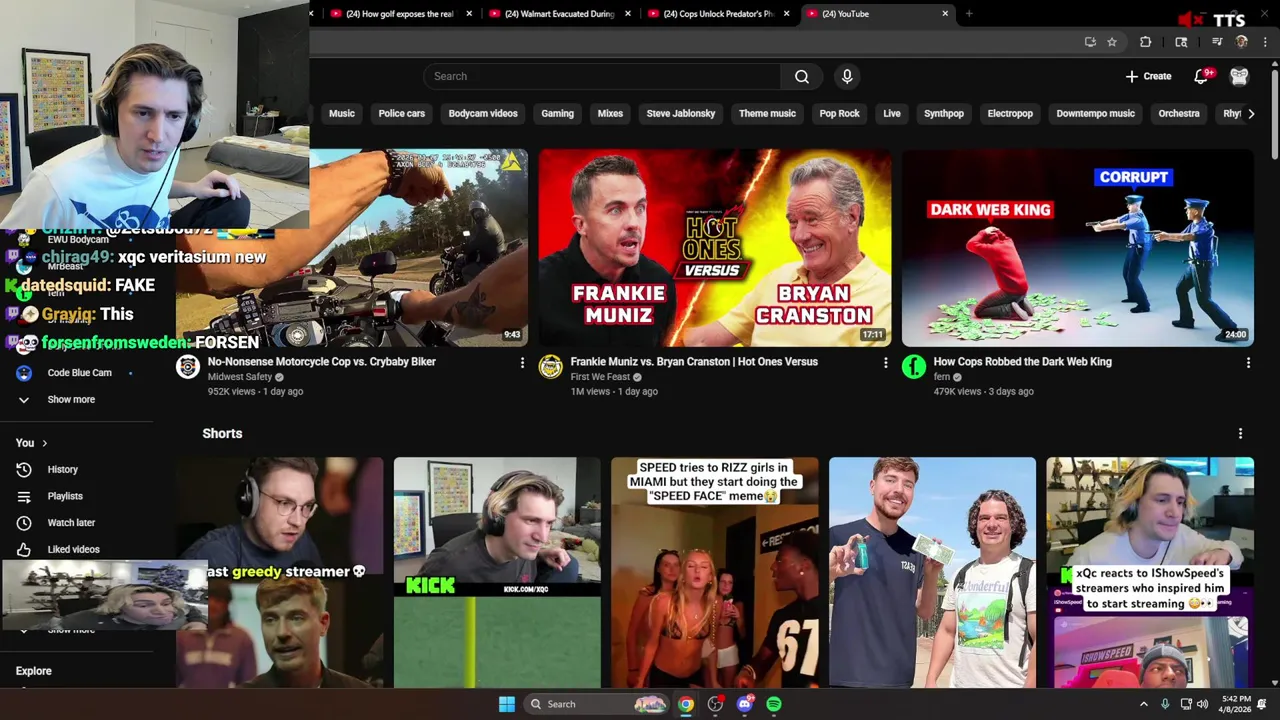
Task: Select the Music topic chip
Action: tap(342, 113)
